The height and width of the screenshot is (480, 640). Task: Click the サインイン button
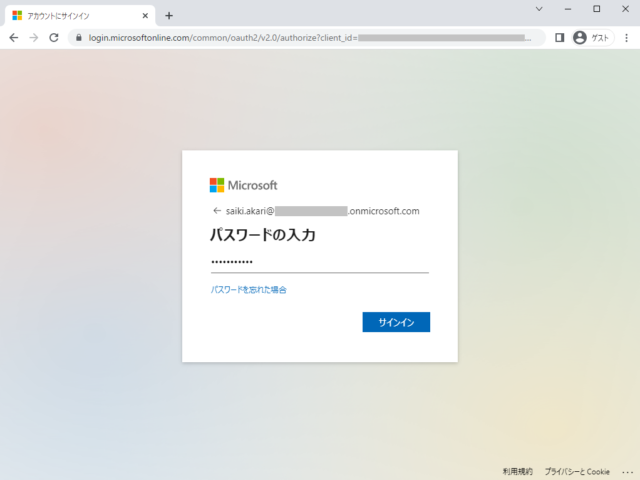click(396, 322)
